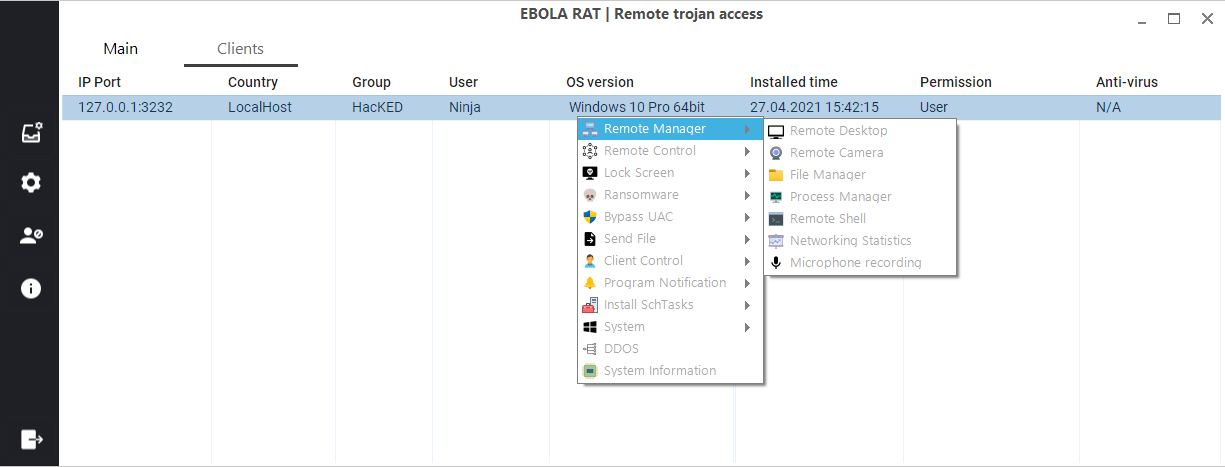Expand the System submenu arrow

pos(747,327)
